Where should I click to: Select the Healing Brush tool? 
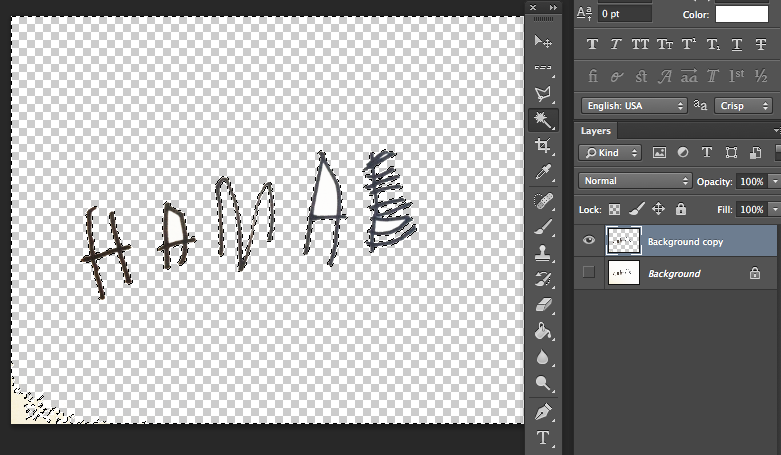coord(542,201)
